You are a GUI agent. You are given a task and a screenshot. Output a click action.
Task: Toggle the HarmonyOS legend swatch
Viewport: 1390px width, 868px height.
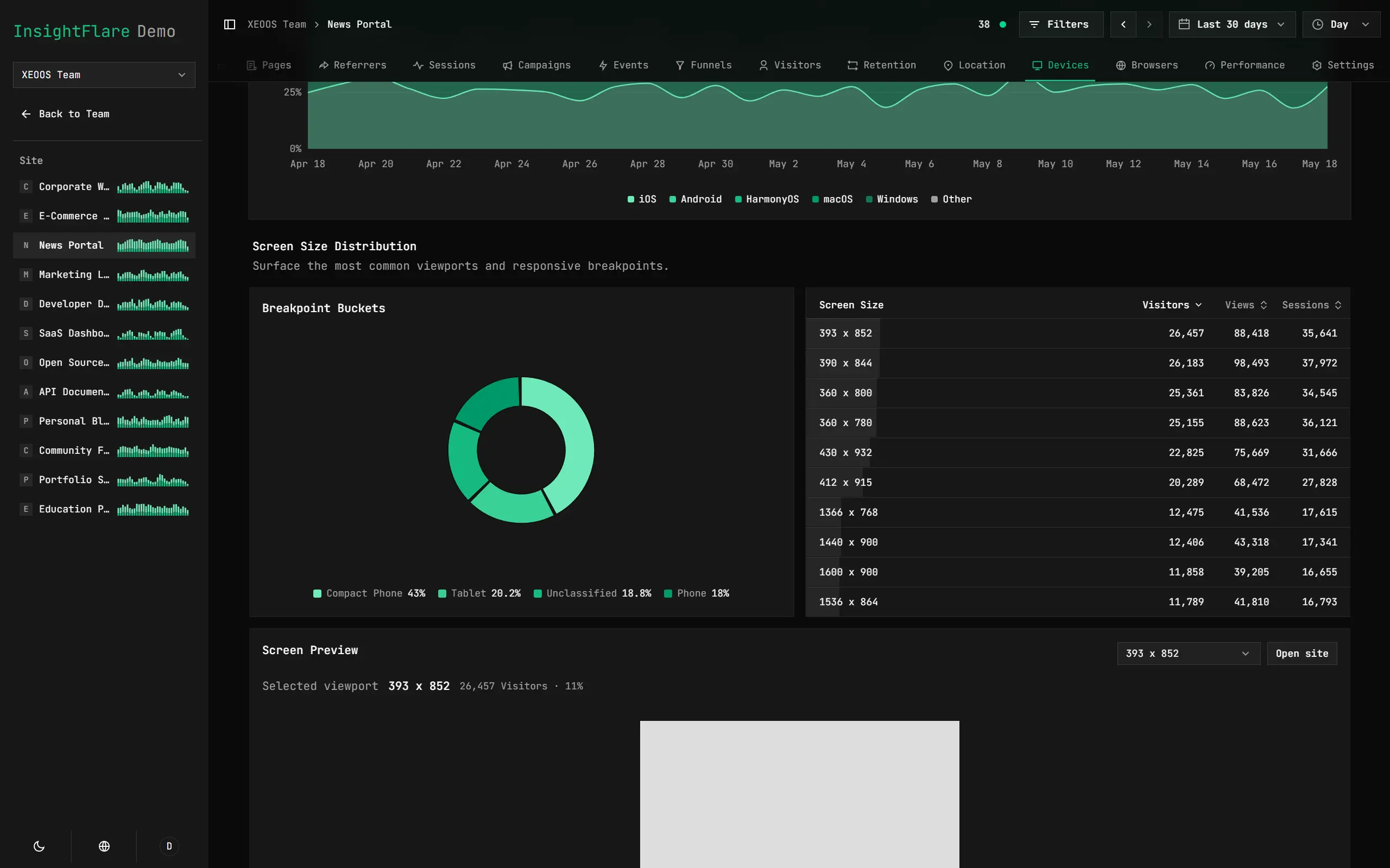coord(738,199)
